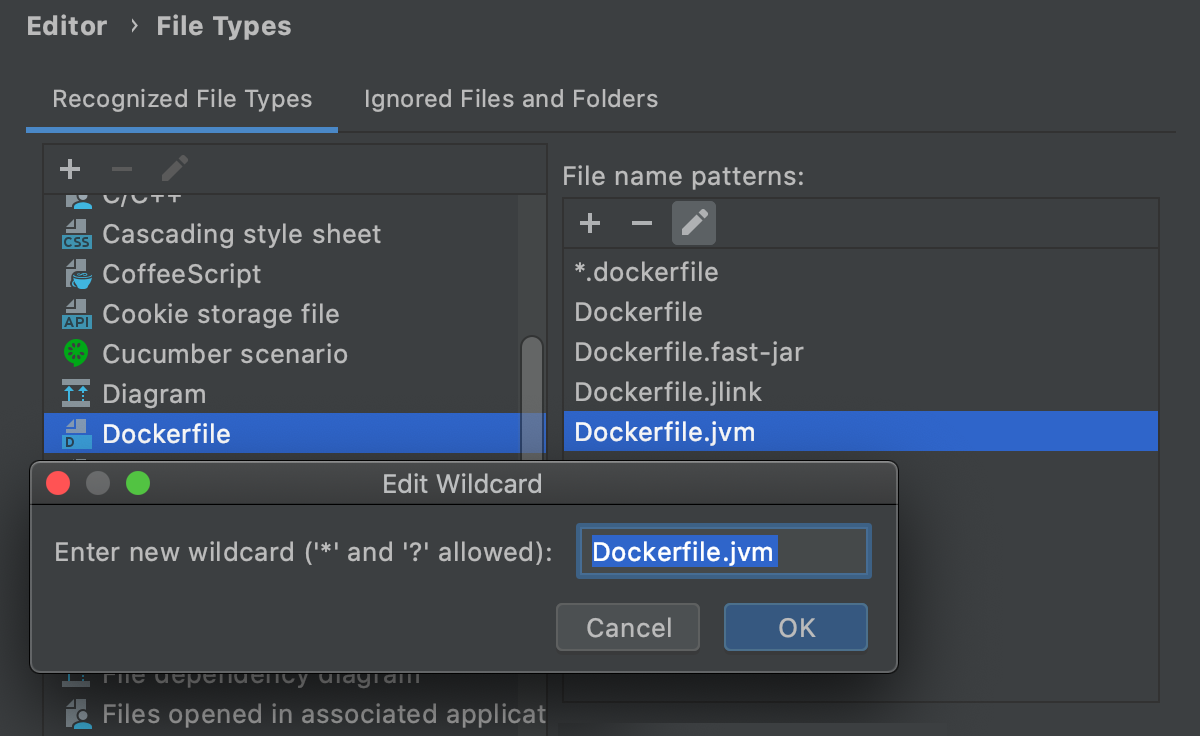Select Diagram file type
The height and width of the screenshot is (736, 1200).
154,394
